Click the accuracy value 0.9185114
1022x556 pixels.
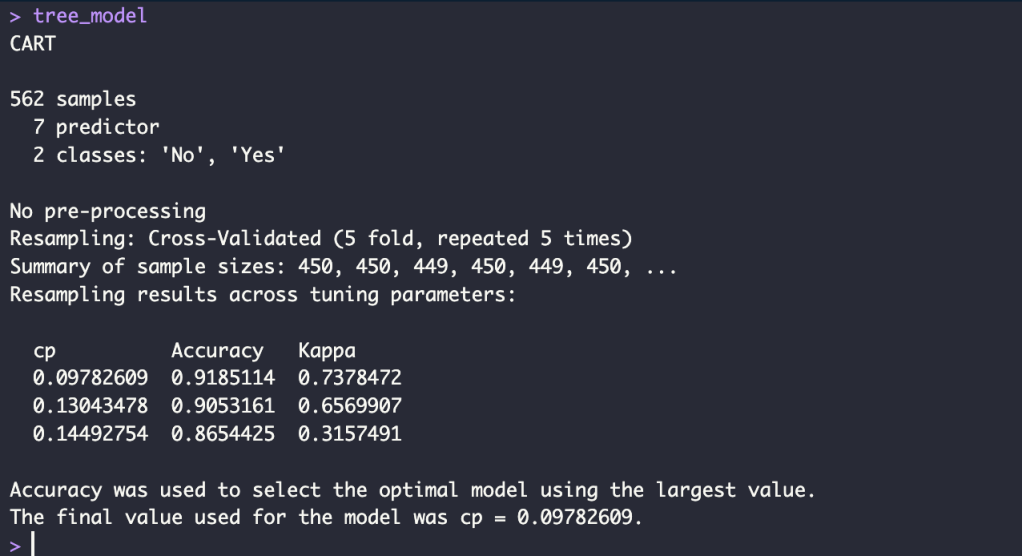(x=223, y=378)
